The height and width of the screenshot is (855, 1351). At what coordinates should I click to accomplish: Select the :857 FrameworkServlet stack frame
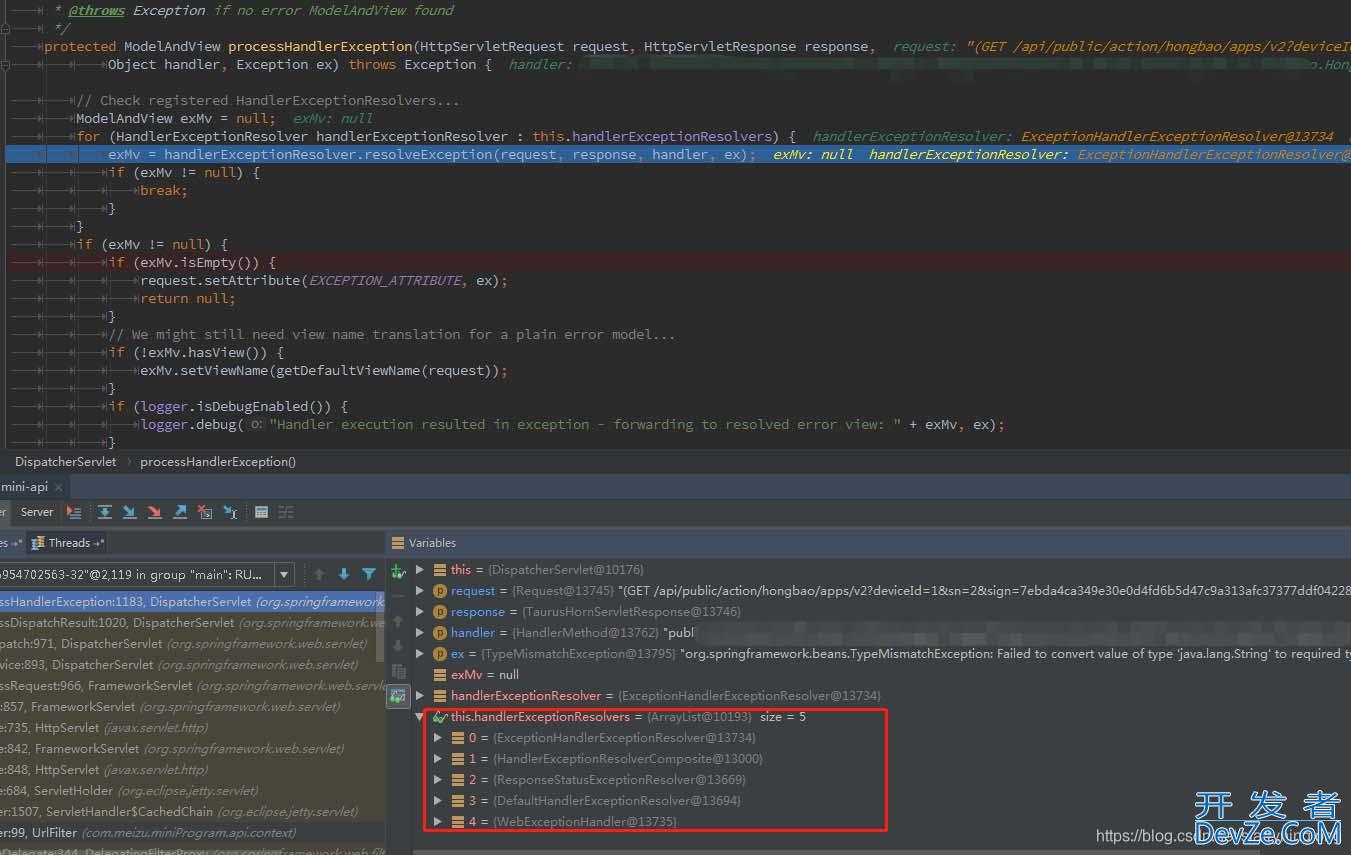tap(192, 707)
